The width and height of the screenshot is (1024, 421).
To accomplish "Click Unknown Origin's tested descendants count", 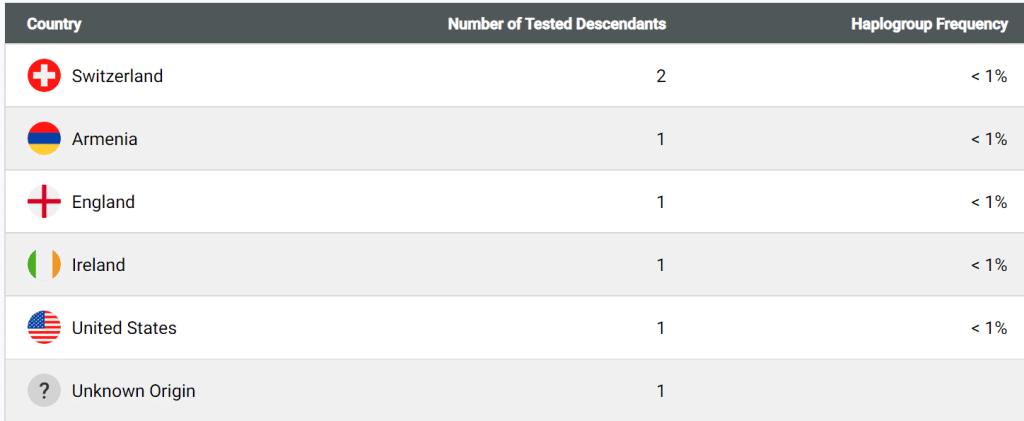I will (x=661, y=391).
